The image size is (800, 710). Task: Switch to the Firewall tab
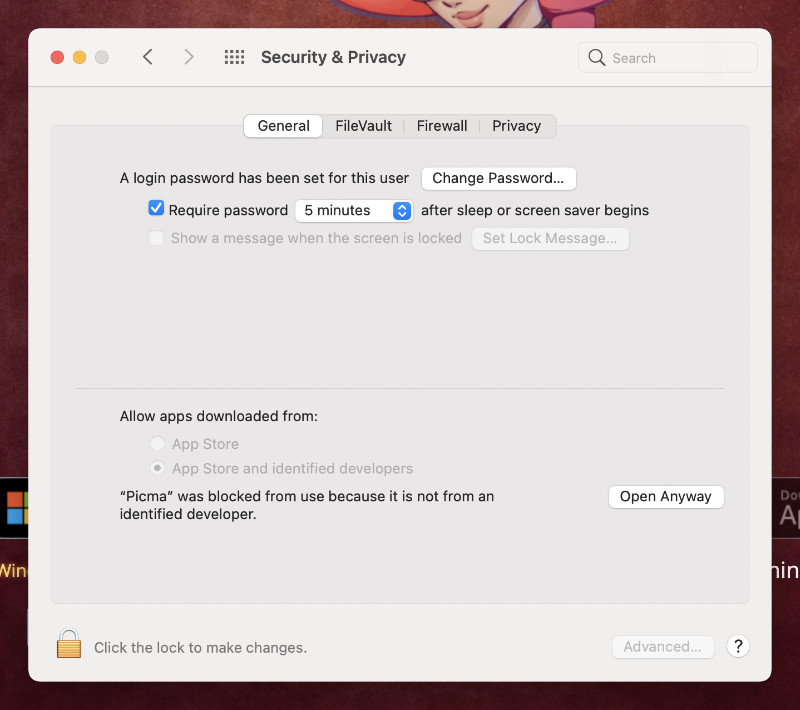click(442, 126)
